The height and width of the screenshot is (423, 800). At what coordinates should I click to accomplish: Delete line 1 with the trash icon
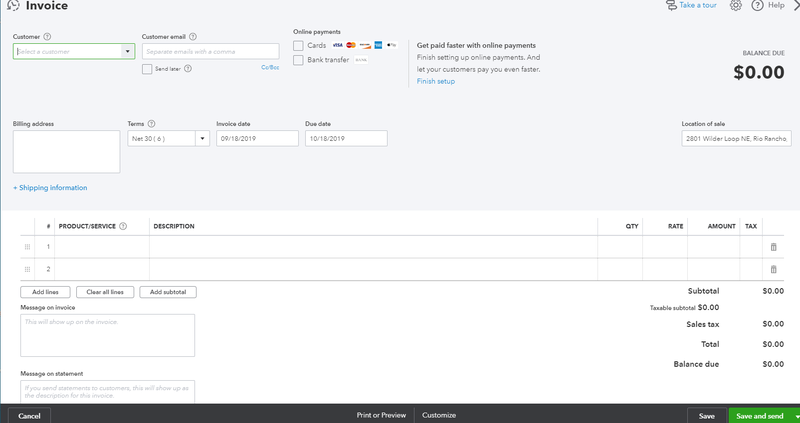coord(773,247)
